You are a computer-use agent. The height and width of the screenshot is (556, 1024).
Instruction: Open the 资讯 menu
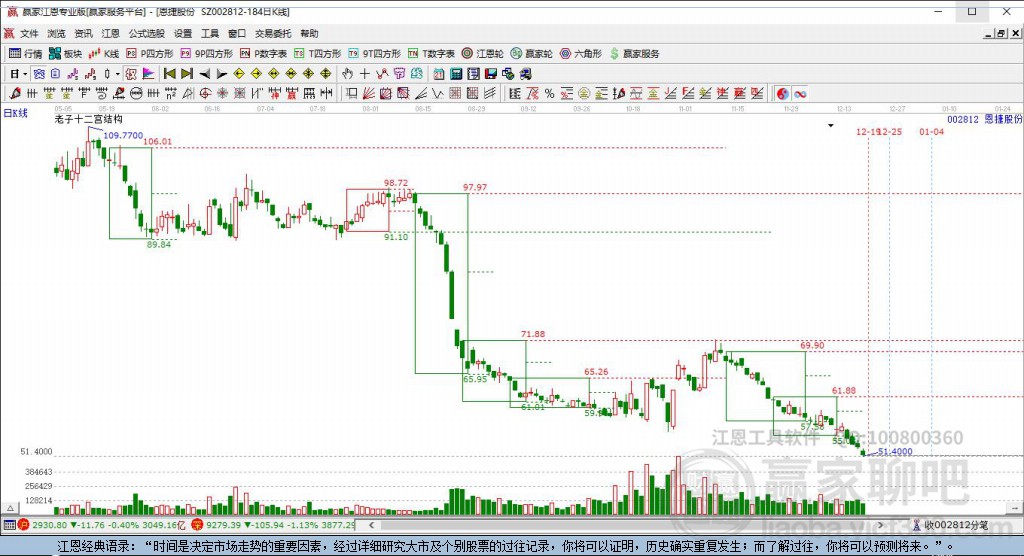pos(83,33)
